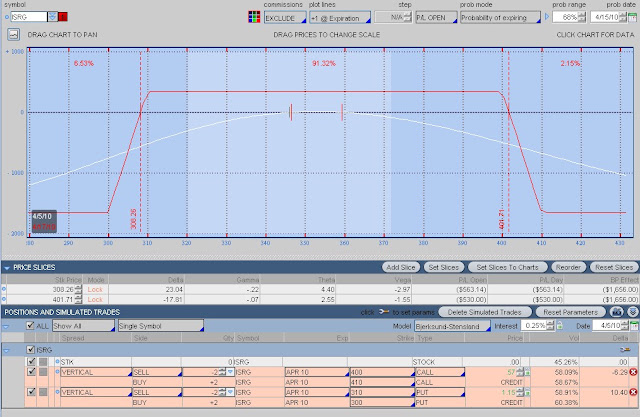Open the Date calendar icon in the positions panel
640x417 pixels.
[634, 326]
